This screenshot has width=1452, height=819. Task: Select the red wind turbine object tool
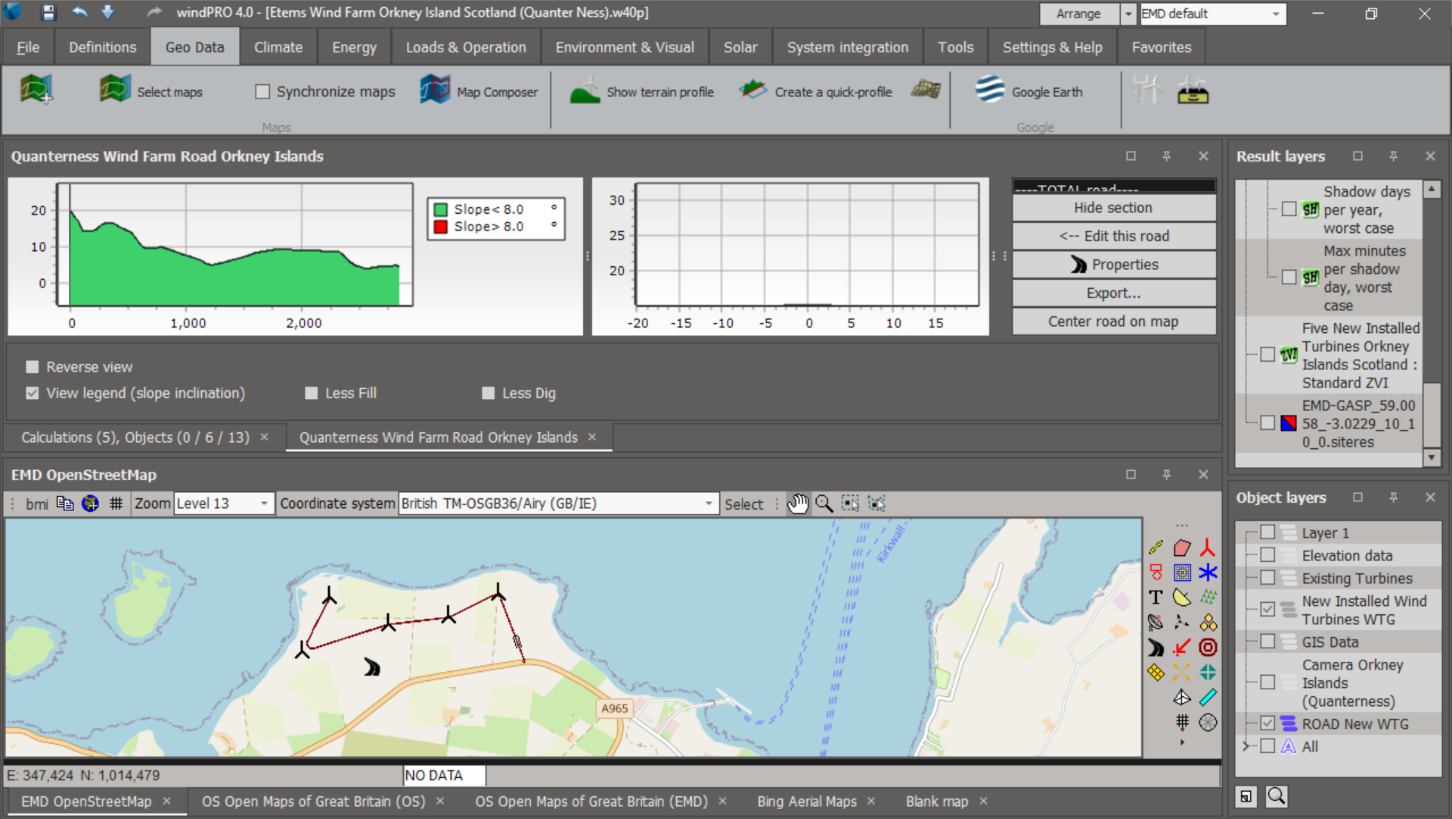[x=1208, y=547]
